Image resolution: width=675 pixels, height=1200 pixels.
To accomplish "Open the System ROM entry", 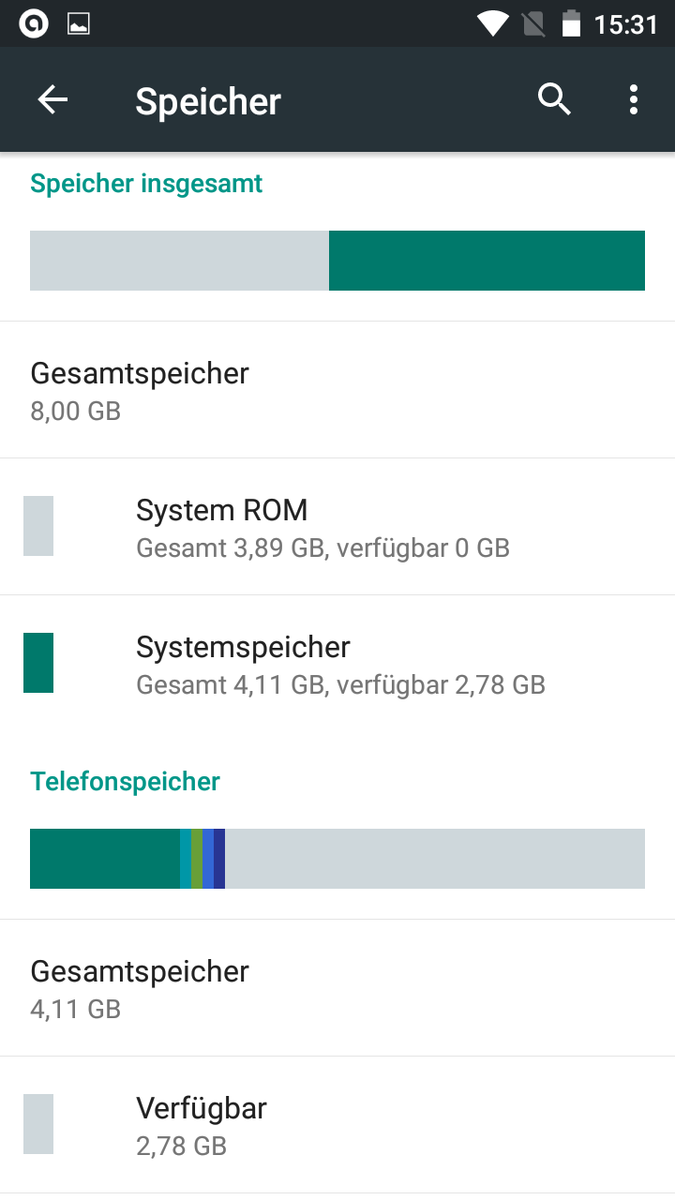I will pyautogui.click(x=322, y=527).
